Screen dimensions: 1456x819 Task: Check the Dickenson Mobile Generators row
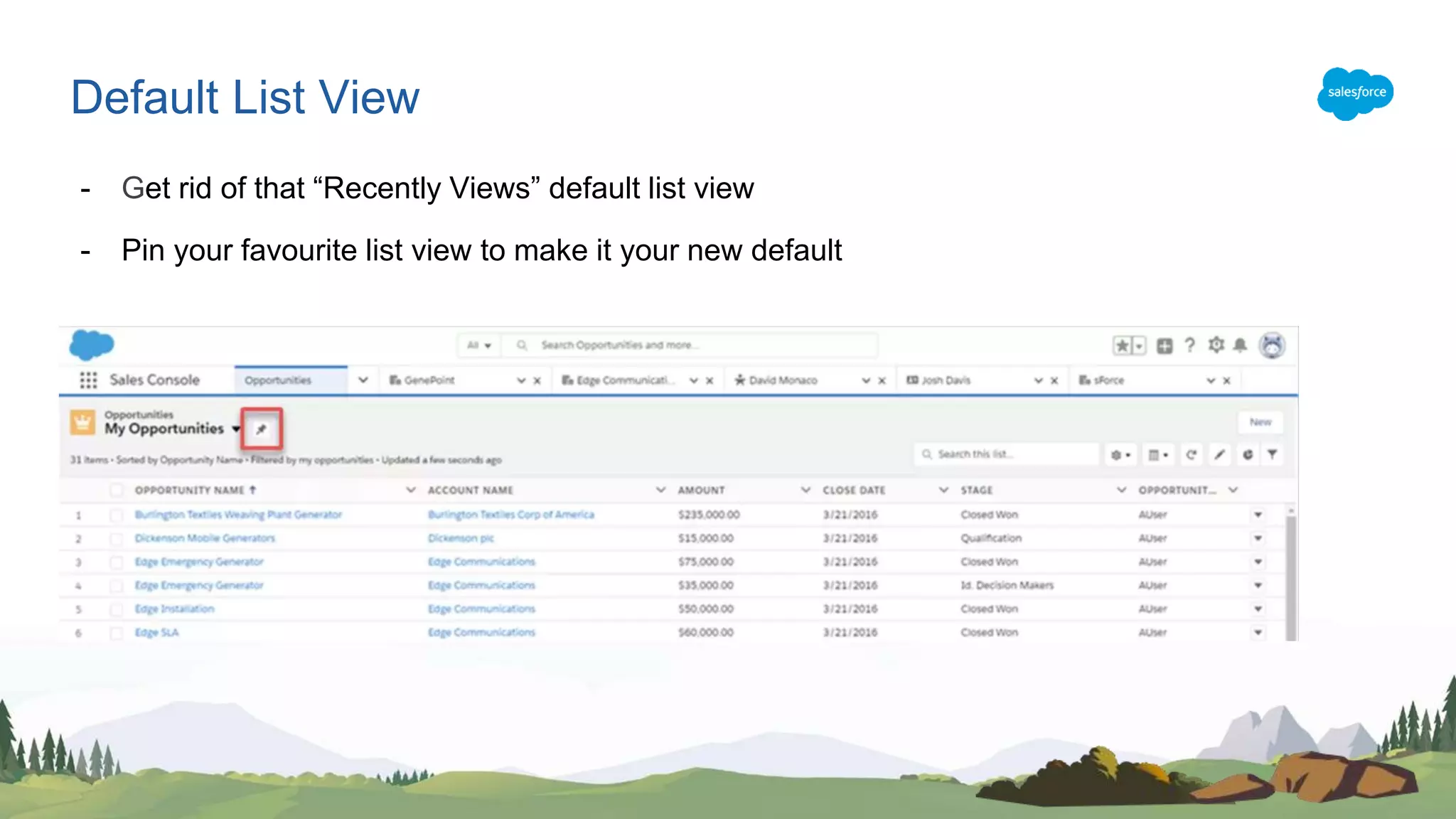pyautogui.click(x=116, y=538)
